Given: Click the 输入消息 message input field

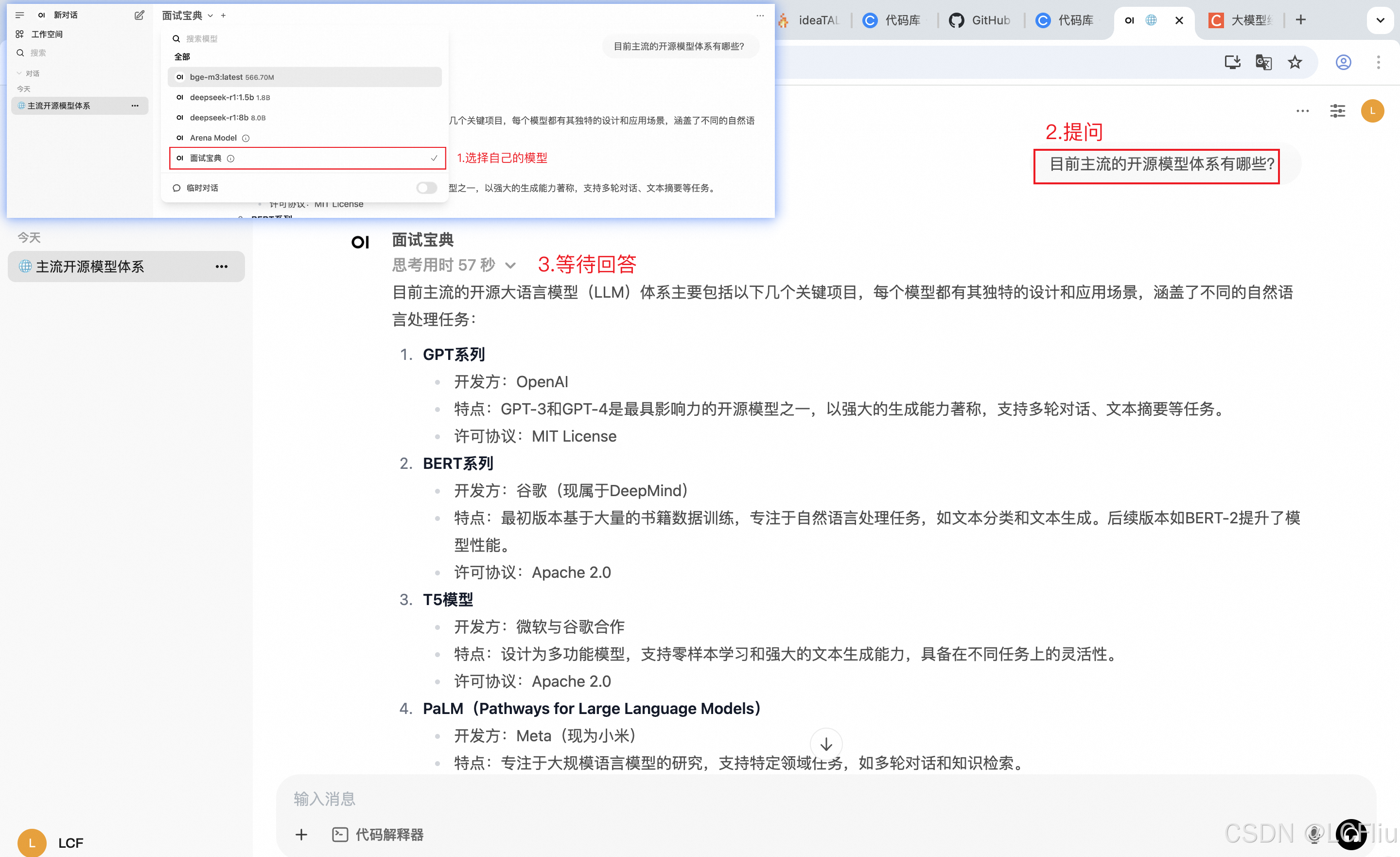Looking at the screenshot, I should (826, 799).
